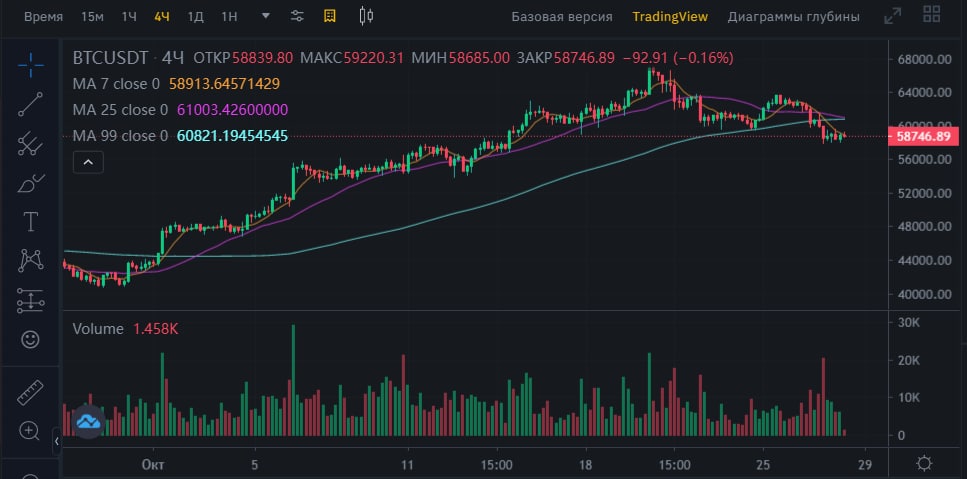967x479 pixels.
Task: Toggle the highlighted indicators template icon
Action: click(330, 16)
